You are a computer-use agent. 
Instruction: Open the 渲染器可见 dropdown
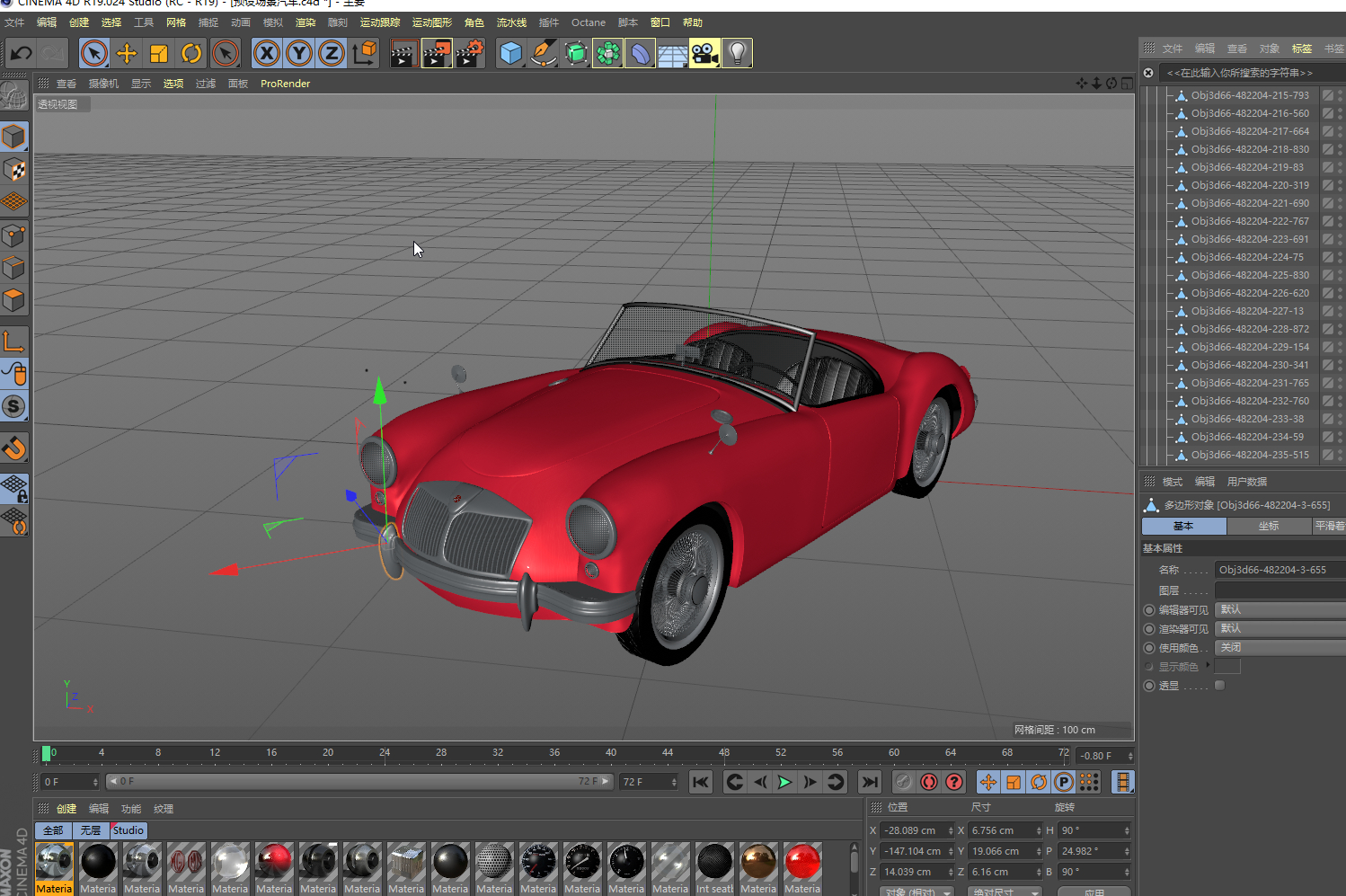pos(1280,629)
